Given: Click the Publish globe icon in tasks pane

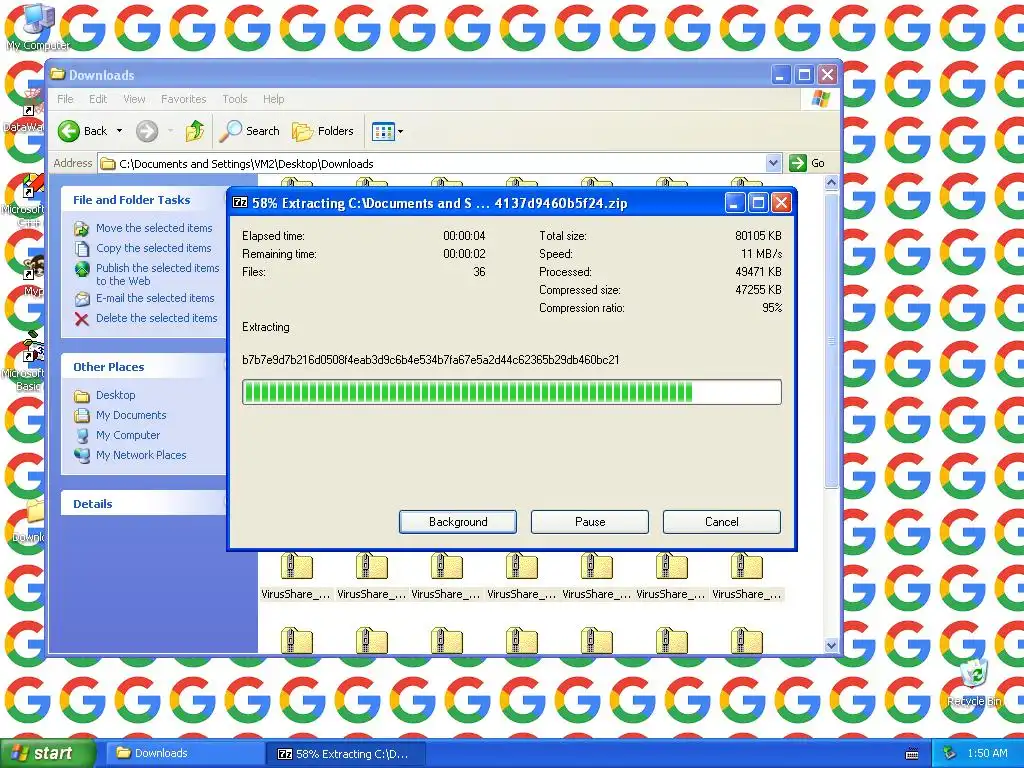Looking at the screenshot, I should (82, 269).
